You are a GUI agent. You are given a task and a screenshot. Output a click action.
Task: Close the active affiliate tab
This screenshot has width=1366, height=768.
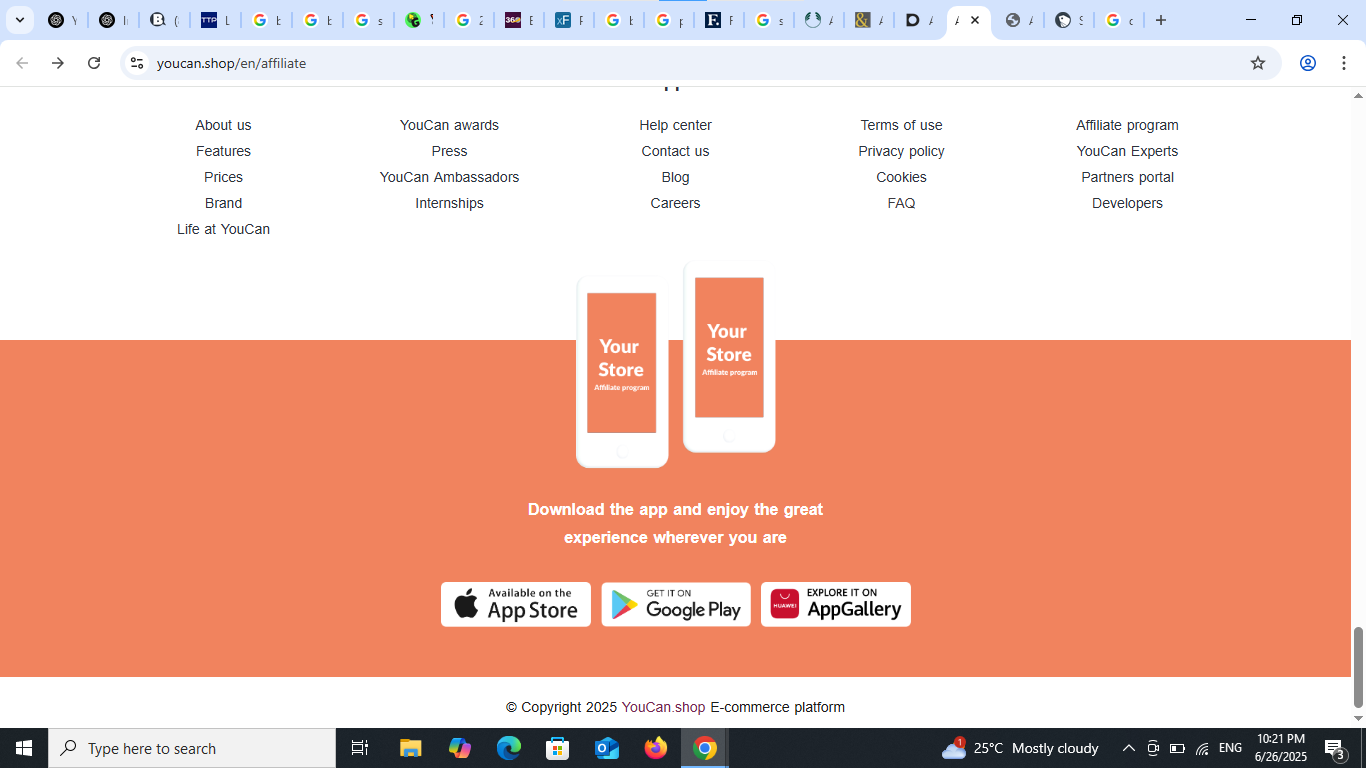click(975, 20)
